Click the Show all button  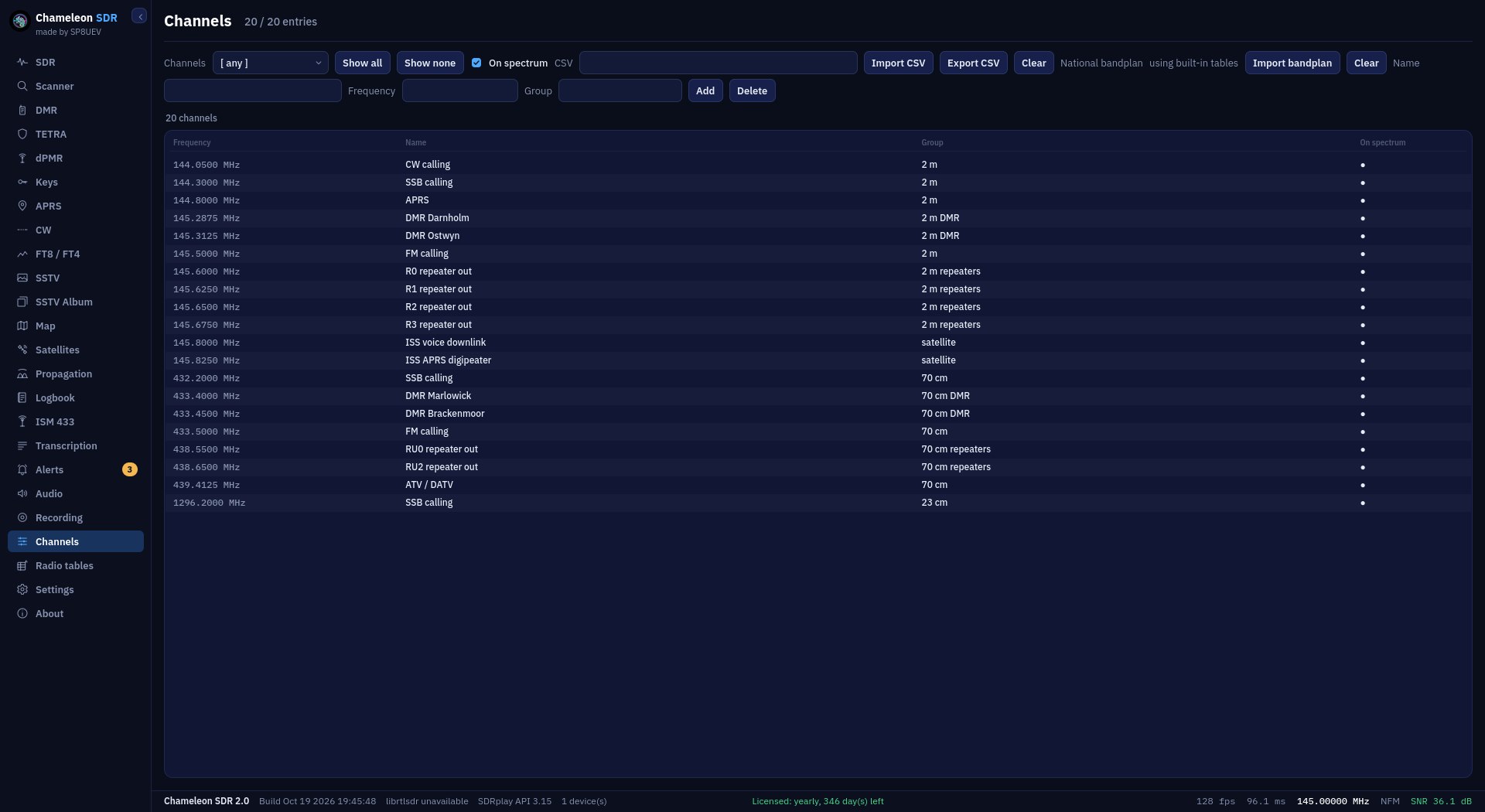(362, 63)
